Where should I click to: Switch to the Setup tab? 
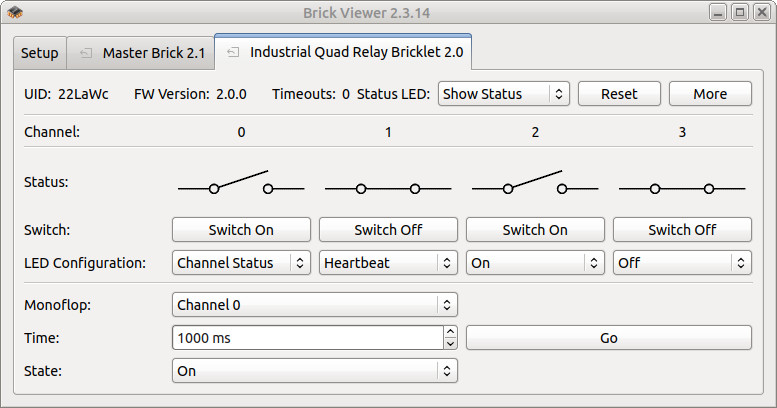coord(39,53)
